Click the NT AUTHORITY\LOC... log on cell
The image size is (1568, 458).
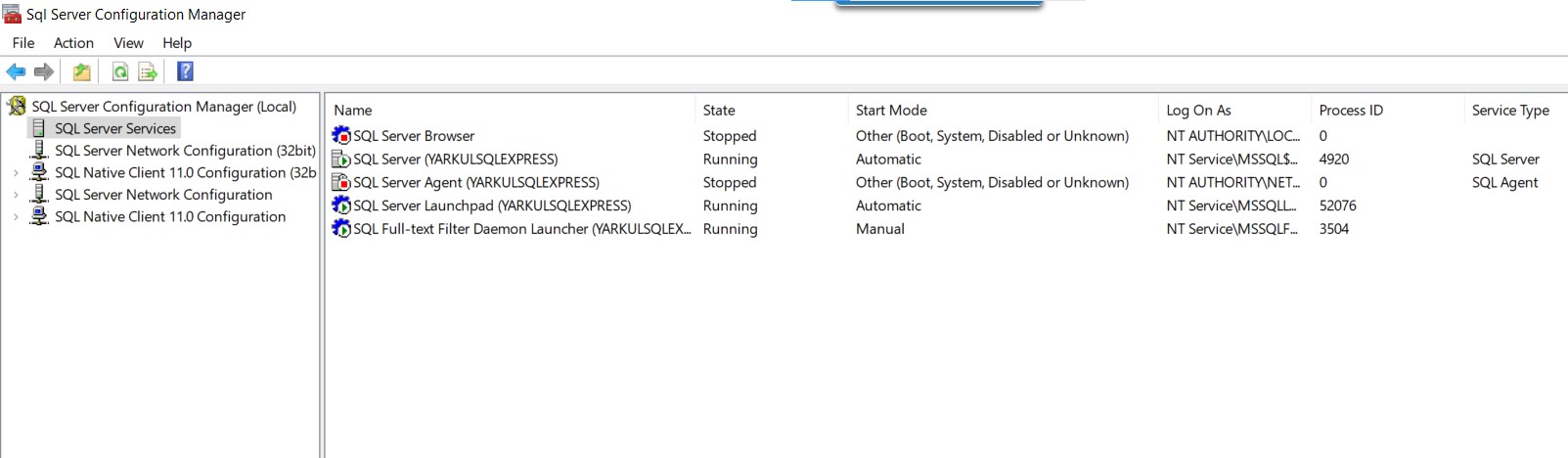[x=1232, y=136]
